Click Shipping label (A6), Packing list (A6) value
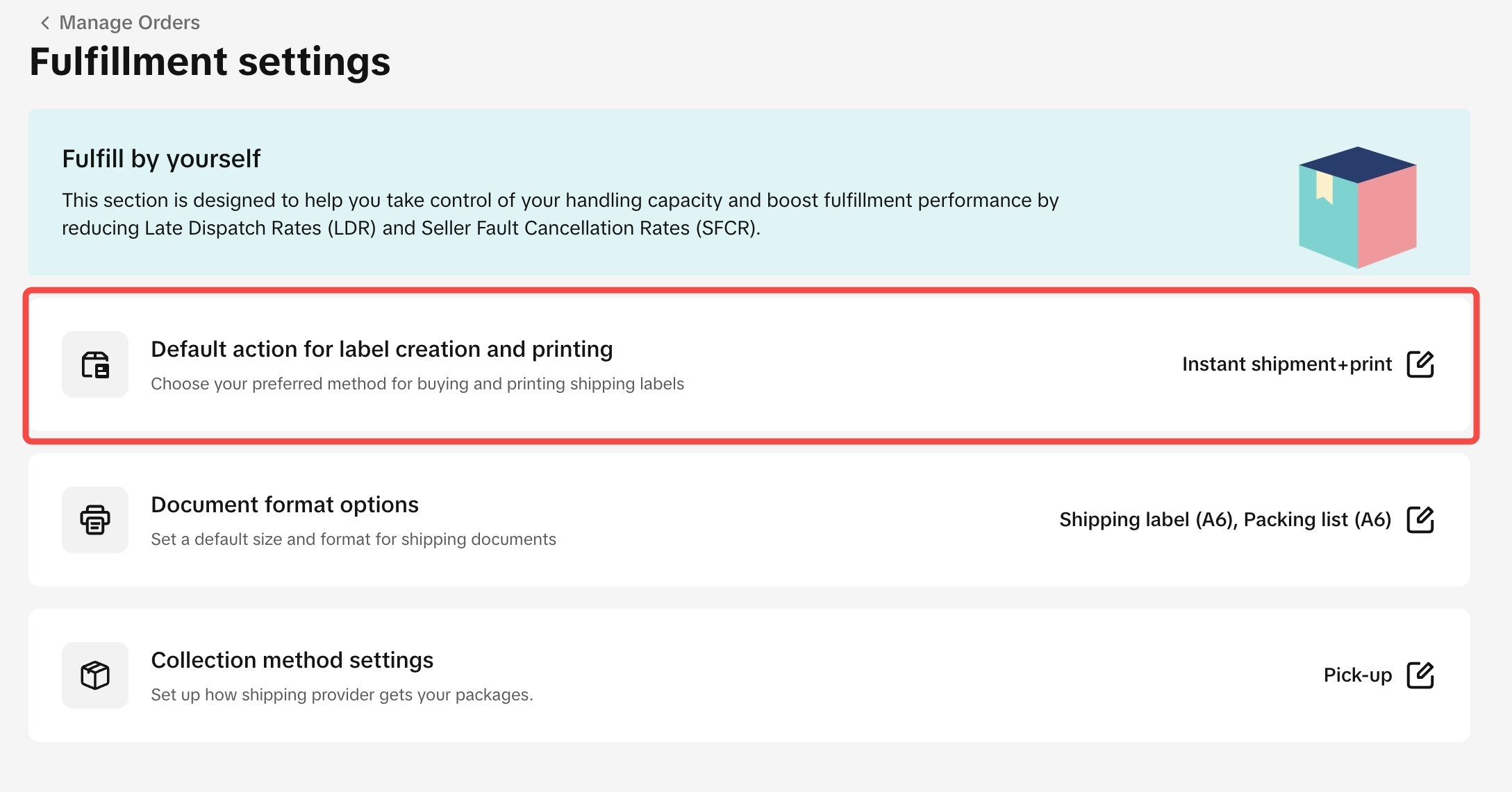The height and width of the screenshot is (792, 1512). (1224, 520)
